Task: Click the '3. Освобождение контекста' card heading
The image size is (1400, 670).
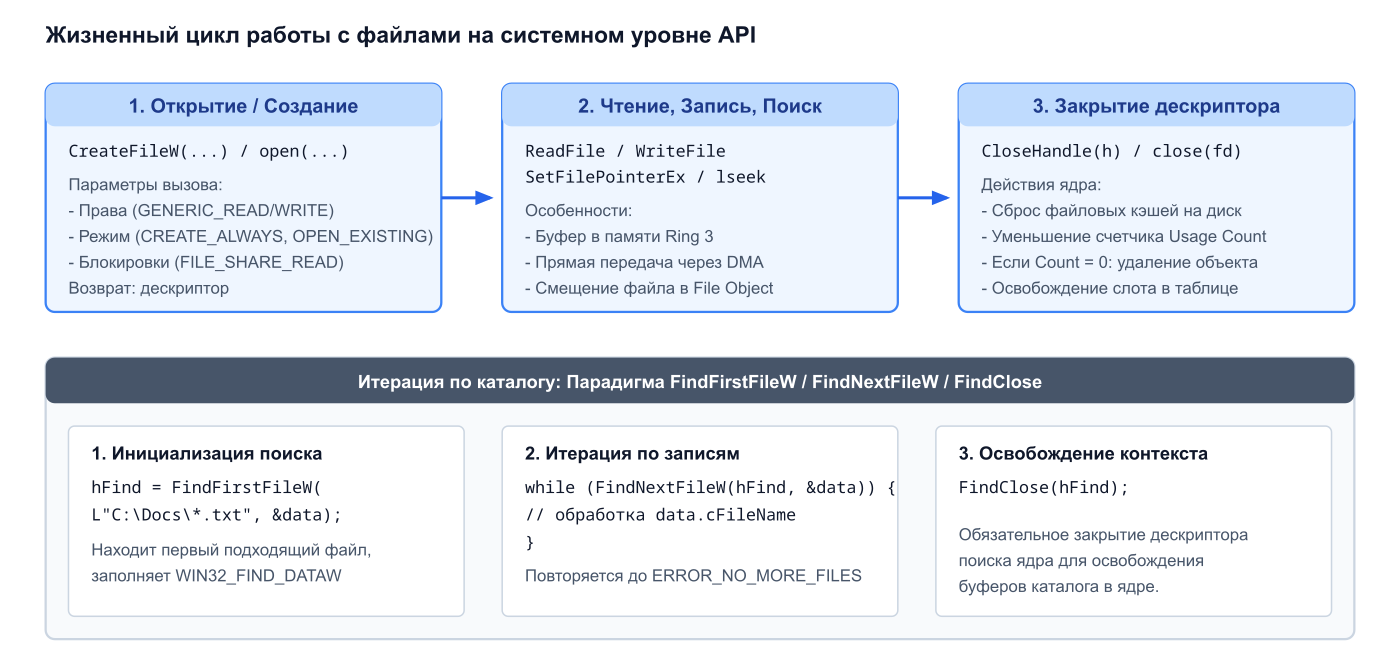Action: tap(1083, 454)
